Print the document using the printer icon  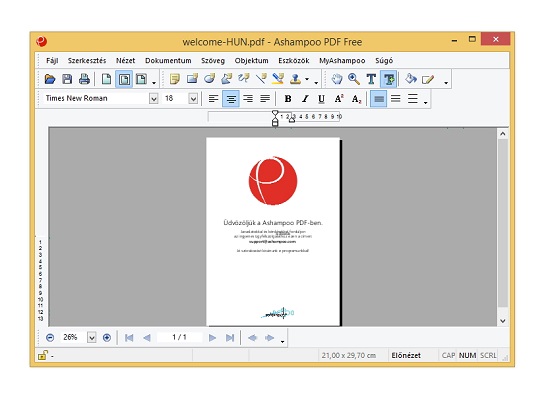tap(84, 79)
